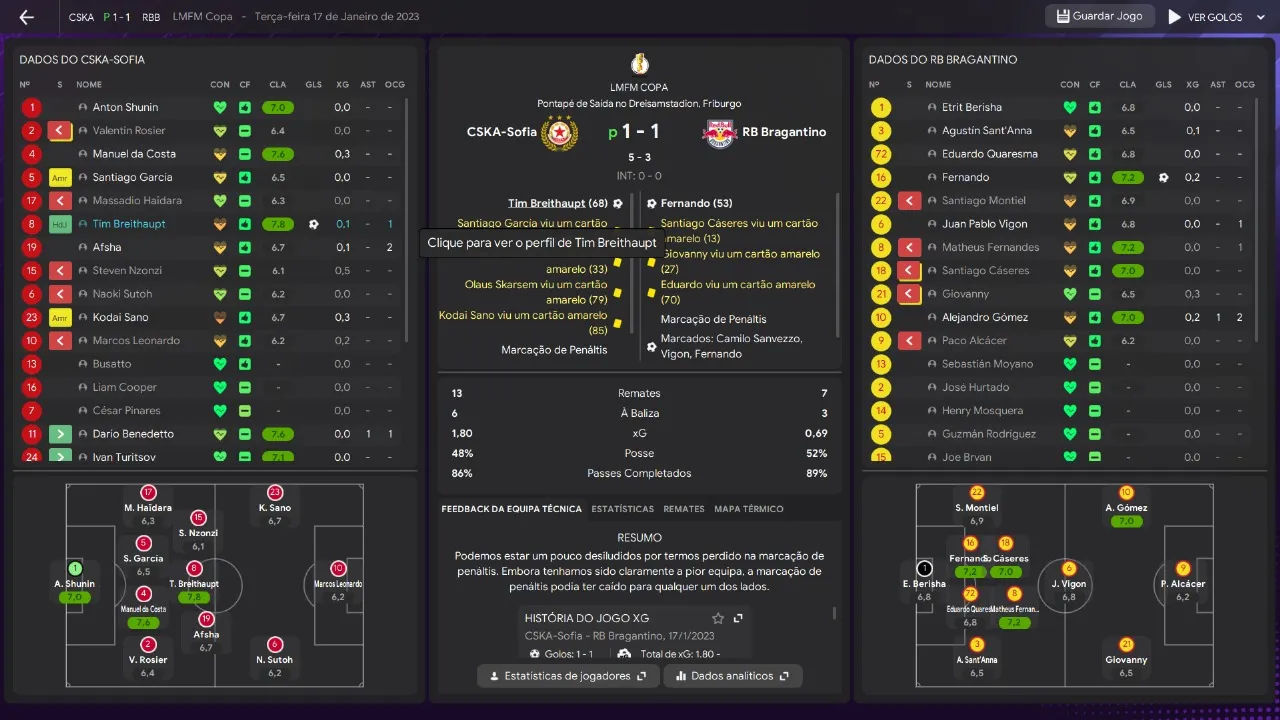
Task: Click the HdJ badge beside Tim Breithaupt
Action: point(60,224)
